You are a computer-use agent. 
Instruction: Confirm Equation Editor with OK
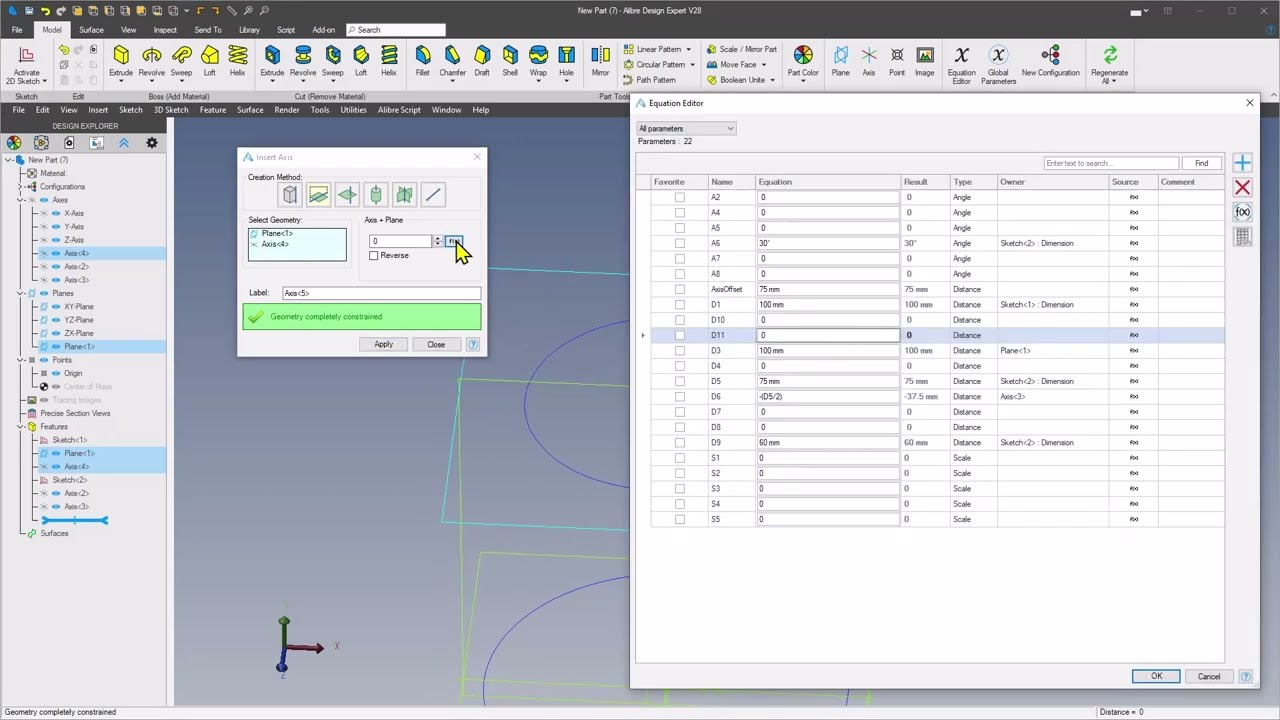coord(1156,676)
